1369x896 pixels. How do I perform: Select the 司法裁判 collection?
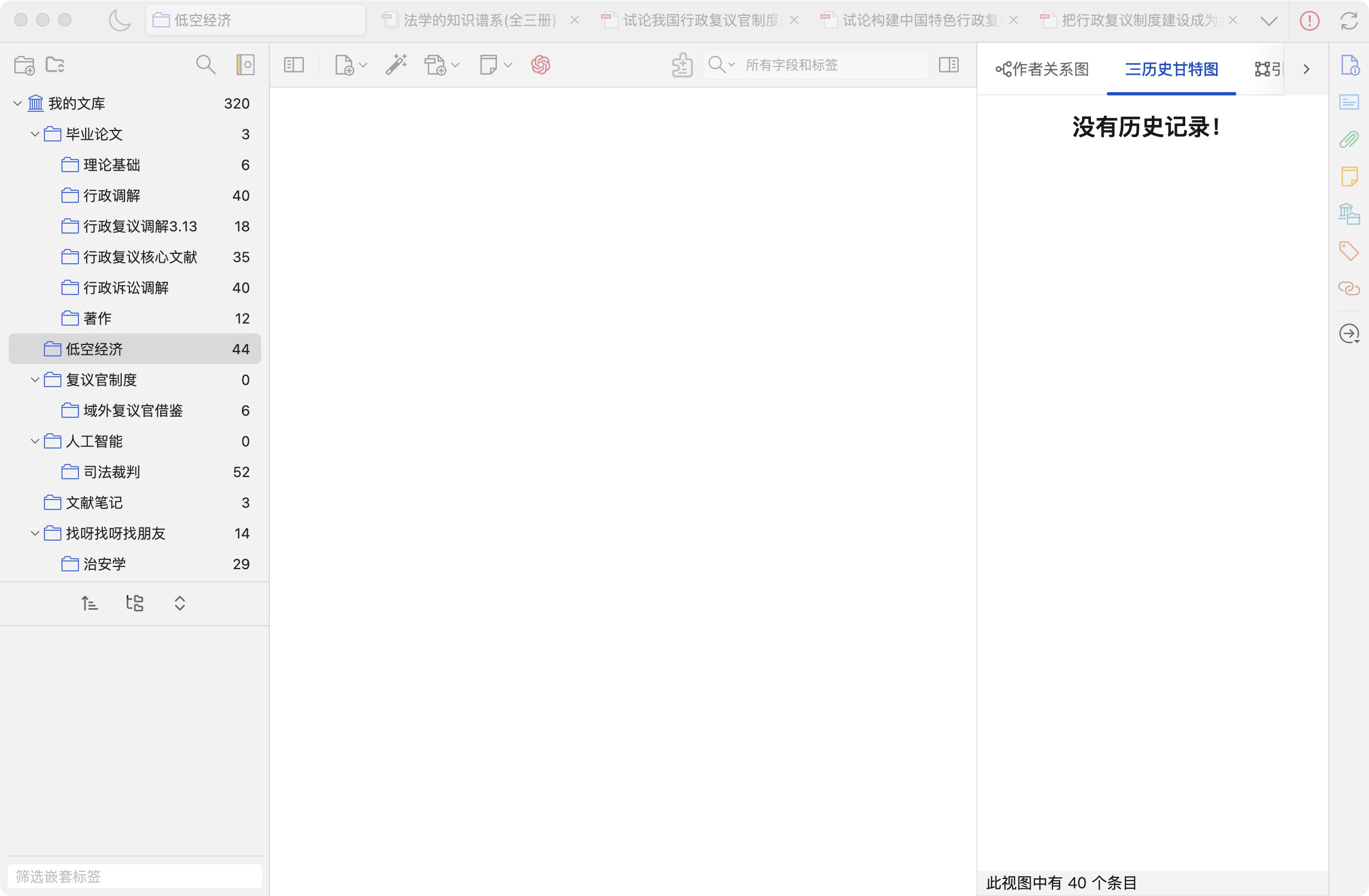(134, 472)
